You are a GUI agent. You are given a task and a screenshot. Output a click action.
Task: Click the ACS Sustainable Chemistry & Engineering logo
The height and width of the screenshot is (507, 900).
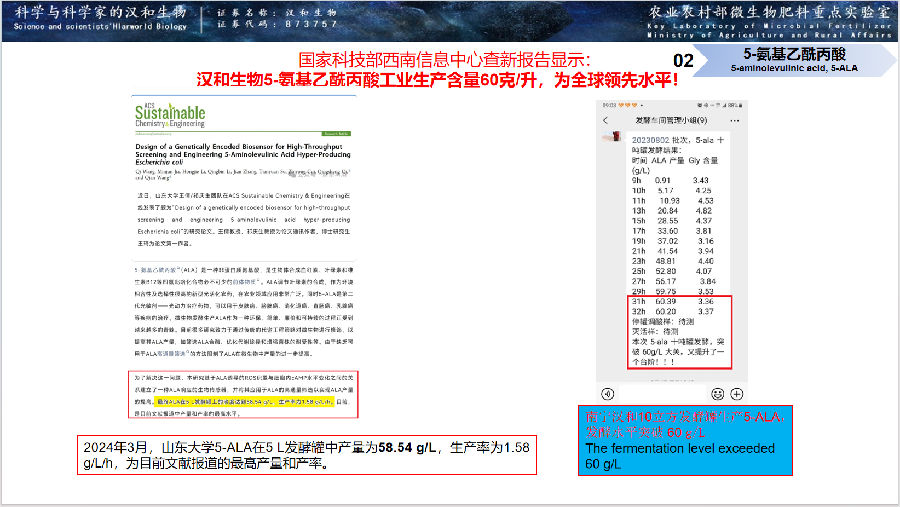pos(170,117)
